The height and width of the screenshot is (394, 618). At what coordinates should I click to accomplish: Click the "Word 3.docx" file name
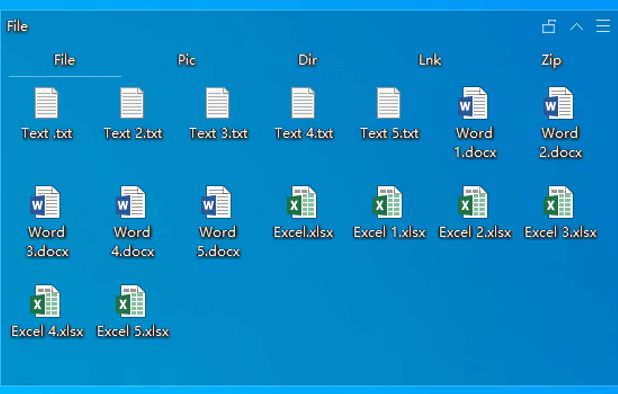coord(47,242)
